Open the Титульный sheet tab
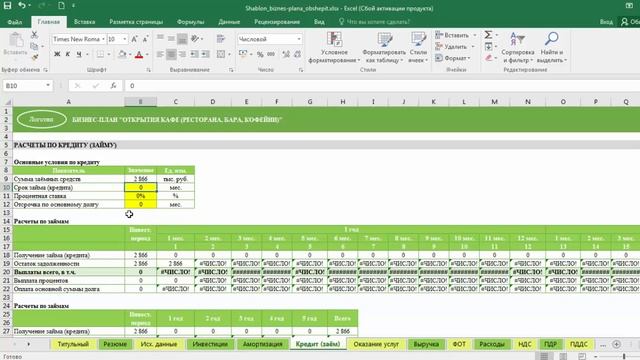 73,344
